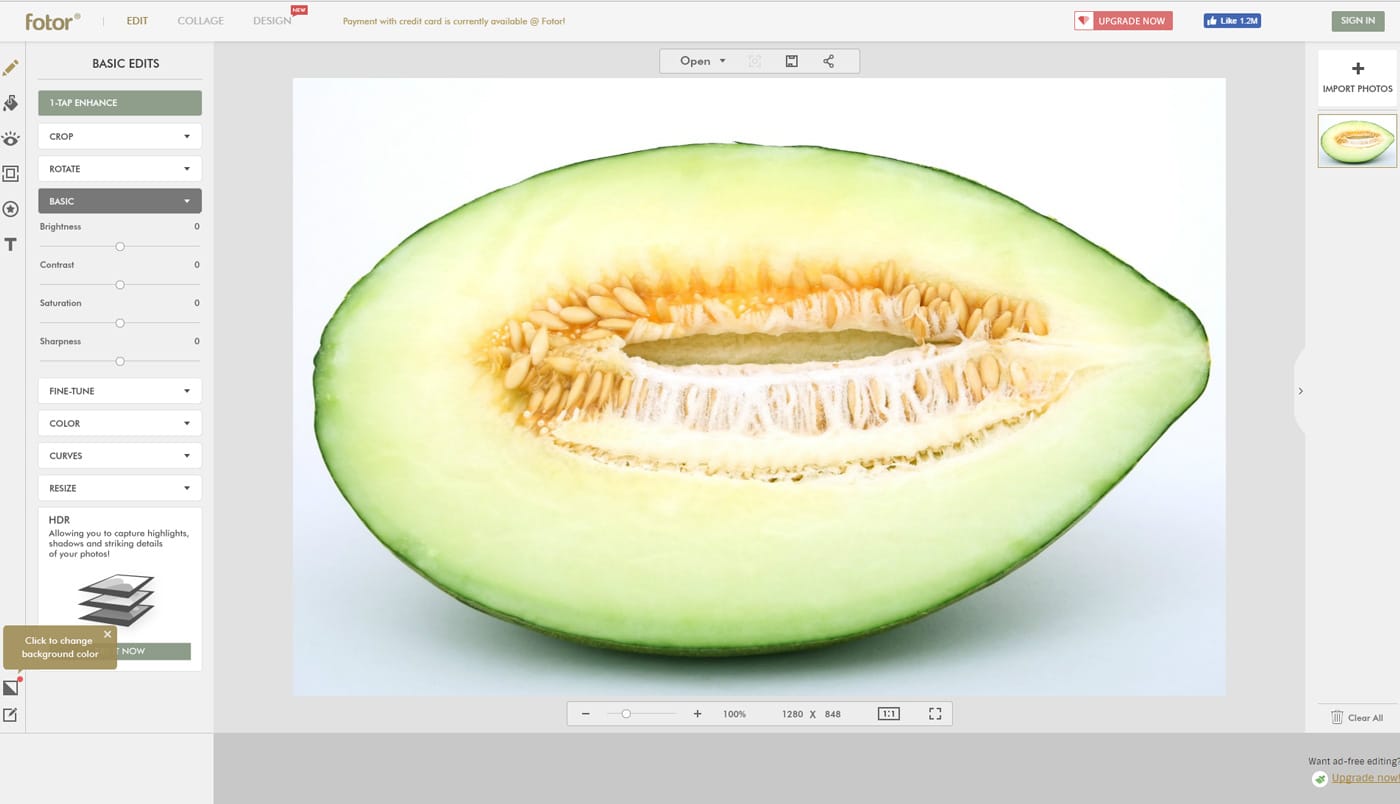Toggle fullscreen view icon
Image resolution: width=1400 pixels, height=804 pixels.
pyautogui.click(x=935, y=714)
